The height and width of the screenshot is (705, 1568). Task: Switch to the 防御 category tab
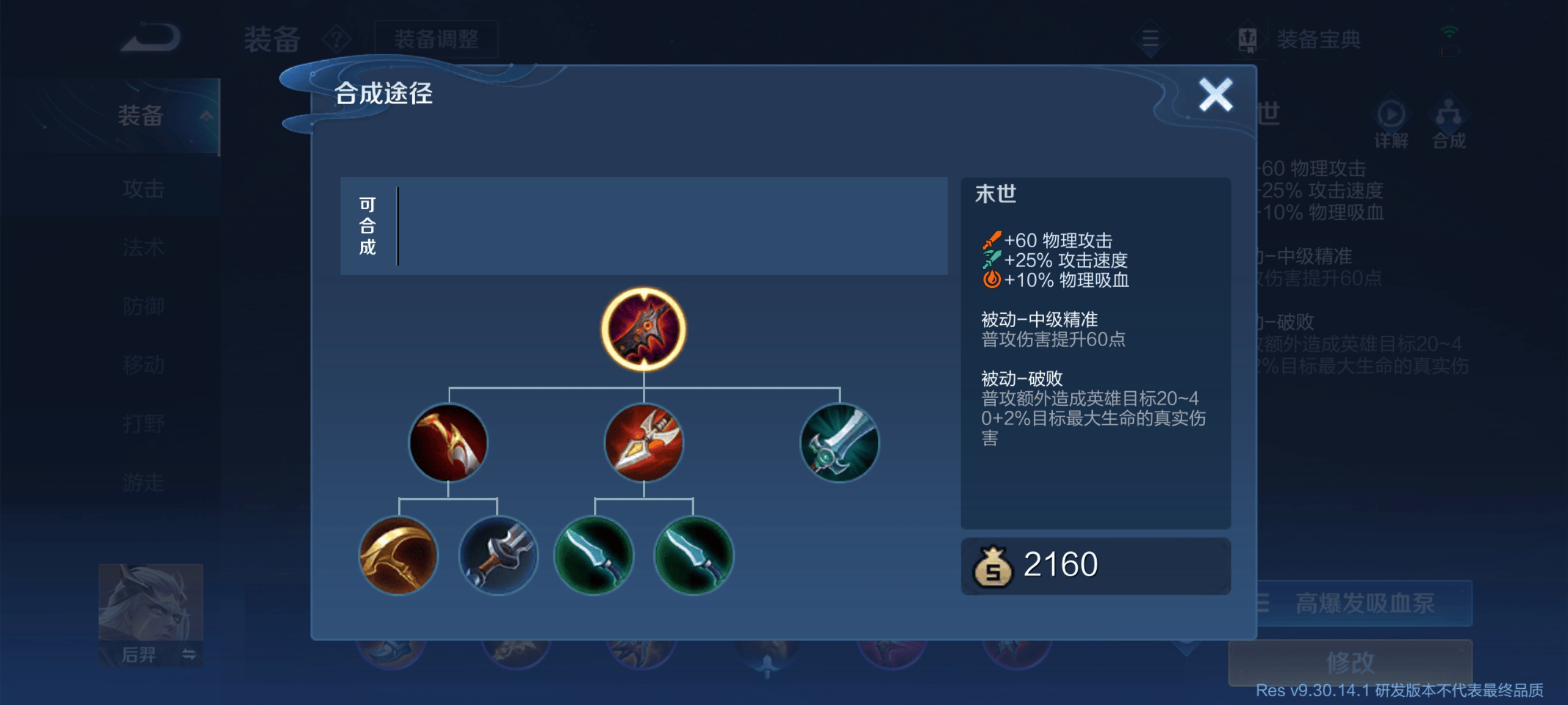[x=143, y=306]
